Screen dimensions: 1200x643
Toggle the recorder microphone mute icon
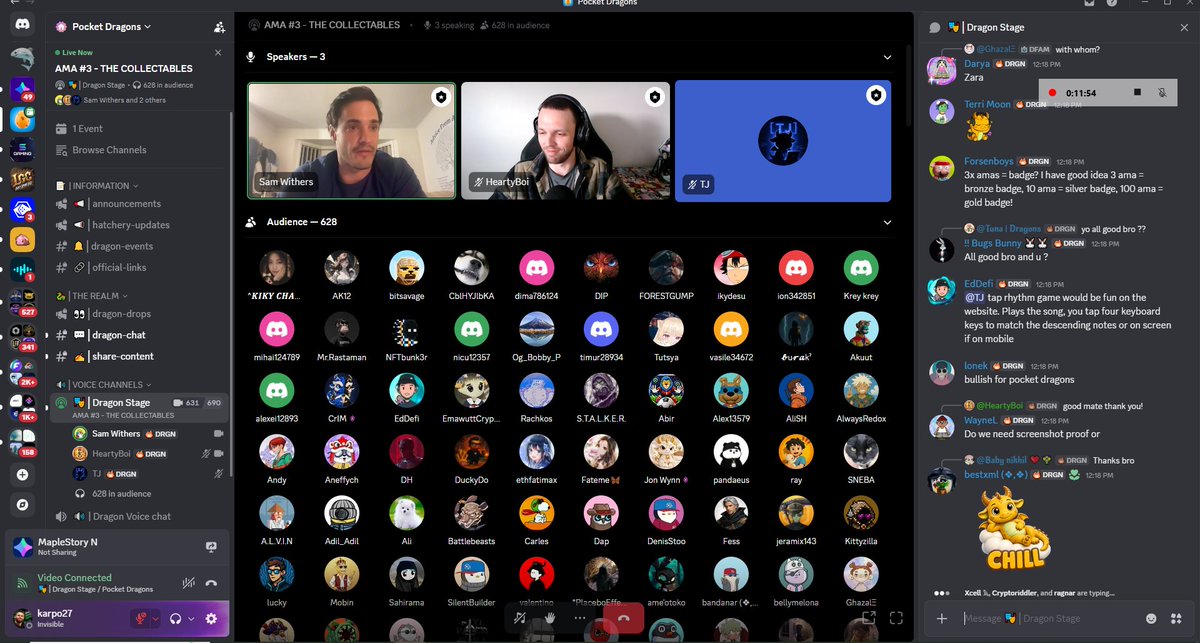pyautogui.click(x=1162, y=92)
